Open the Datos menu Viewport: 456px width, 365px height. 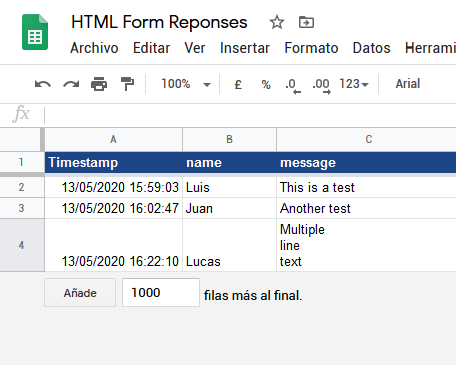pos(371,48)
